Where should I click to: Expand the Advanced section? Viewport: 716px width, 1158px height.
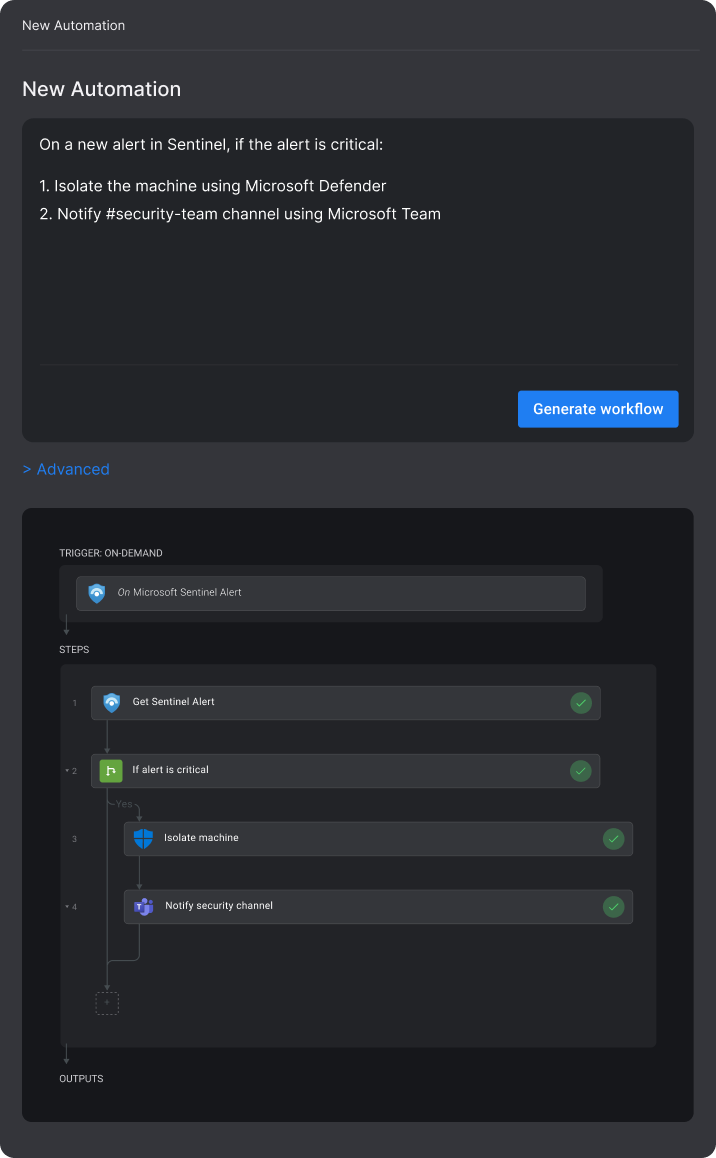(66, 469)
